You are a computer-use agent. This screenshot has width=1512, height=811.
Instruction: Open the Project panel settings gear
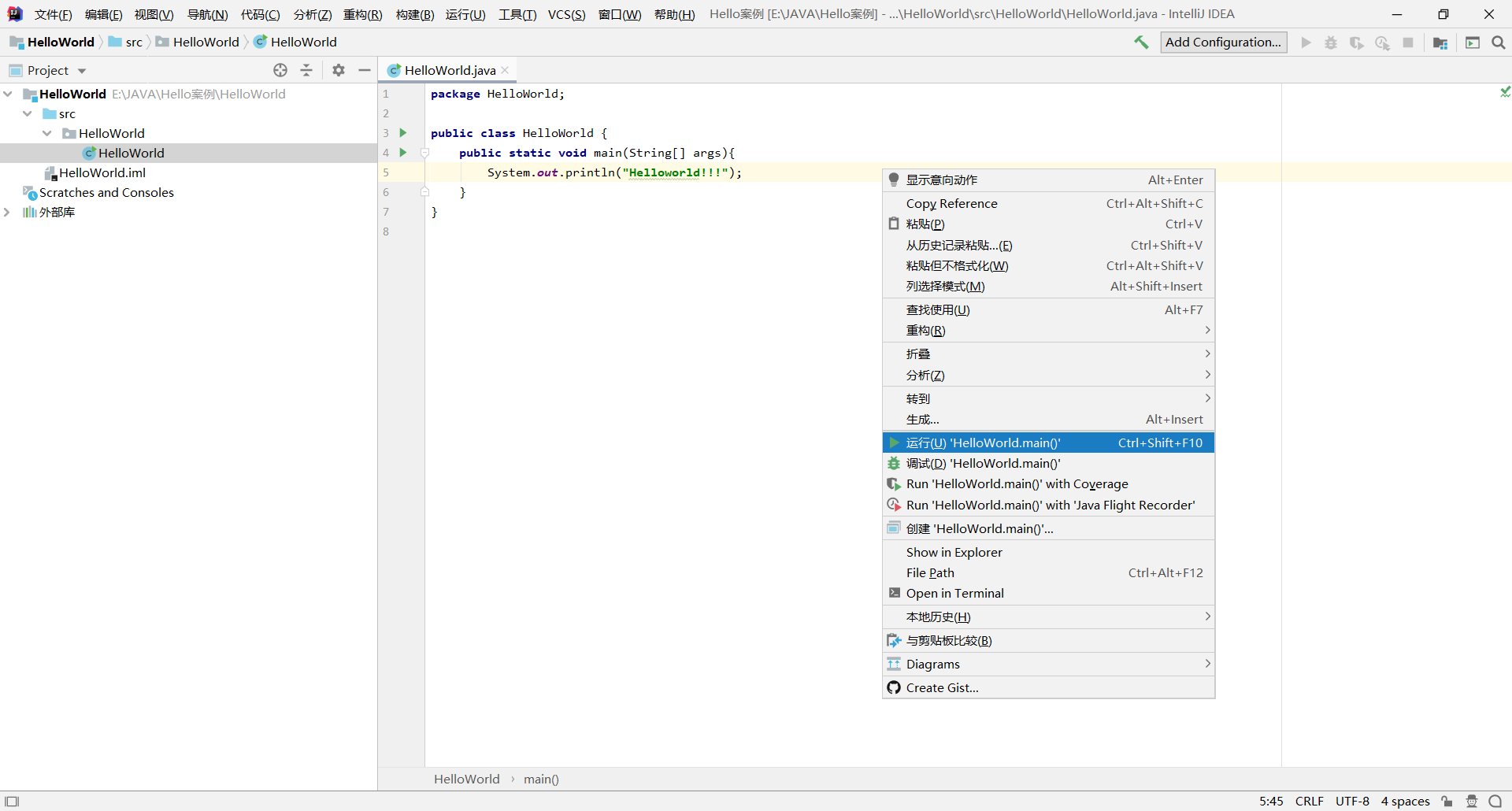pyautogui.click(x=339, y=70)
